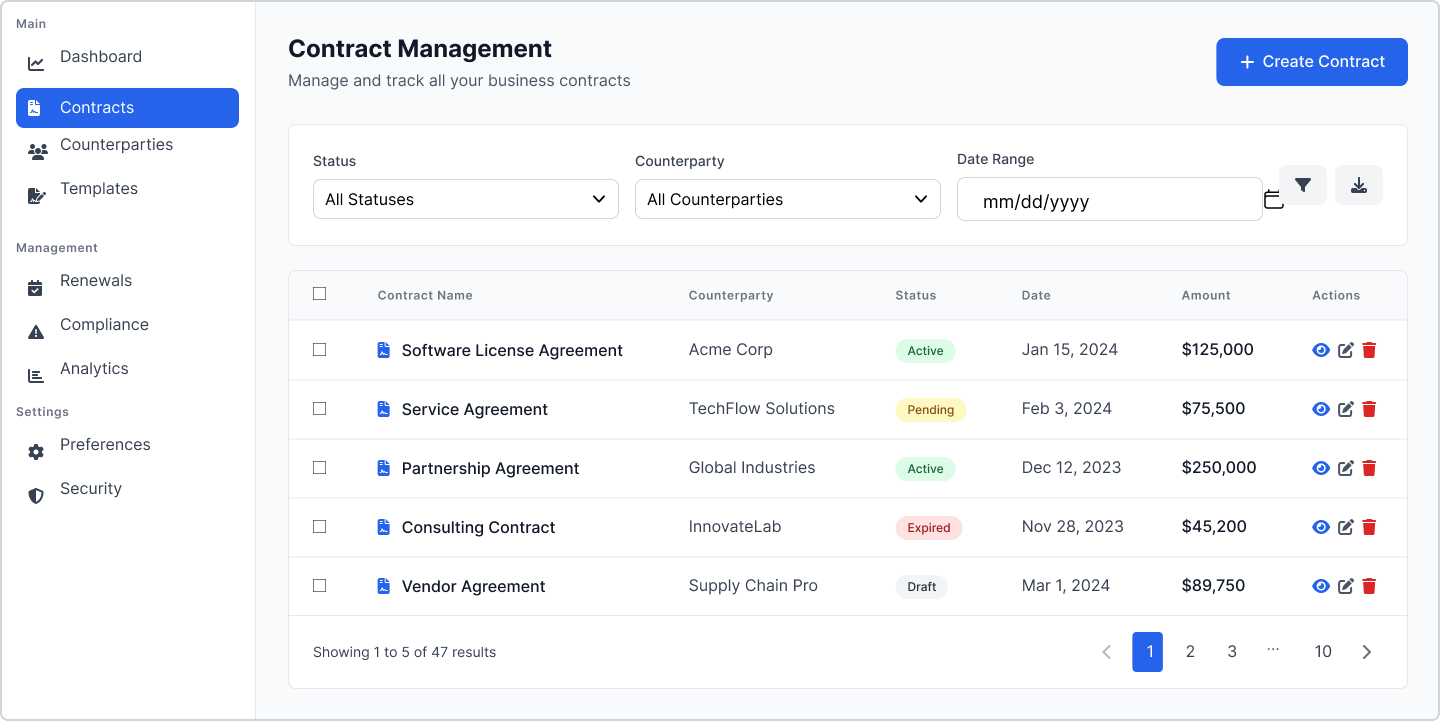Click the Date Range input field
Viewport: 1440px width, 721px height.
tap(1100, 200)
